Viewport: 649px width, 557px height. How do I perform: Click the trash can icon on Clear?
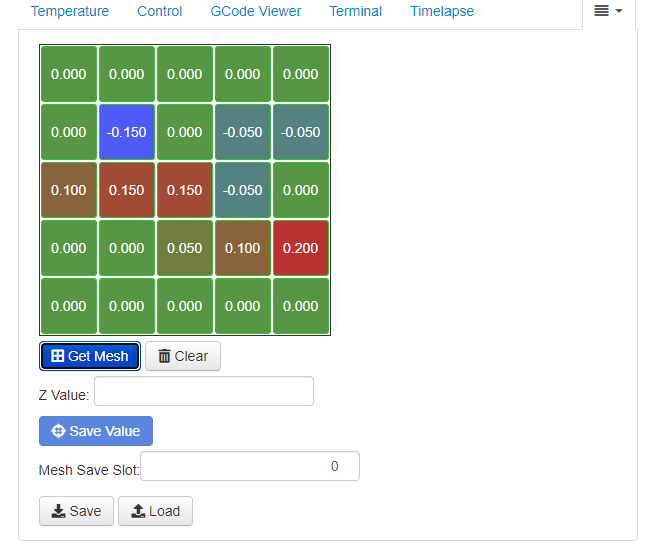[164, 356]
